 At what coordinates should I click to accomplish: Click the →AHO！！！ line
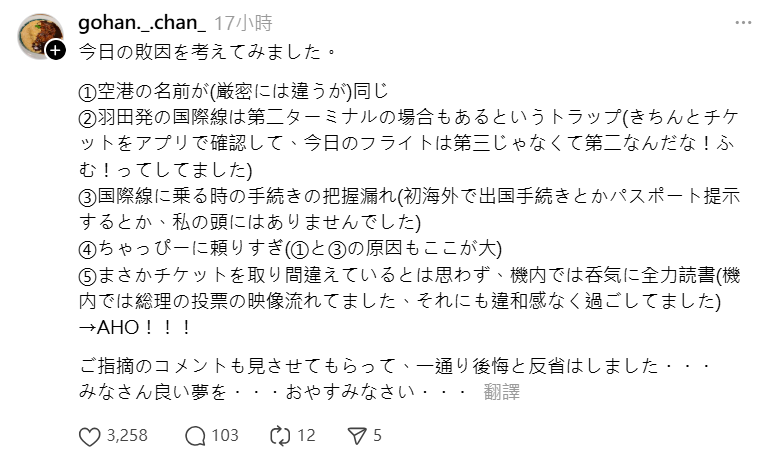[x=134, y=326]
